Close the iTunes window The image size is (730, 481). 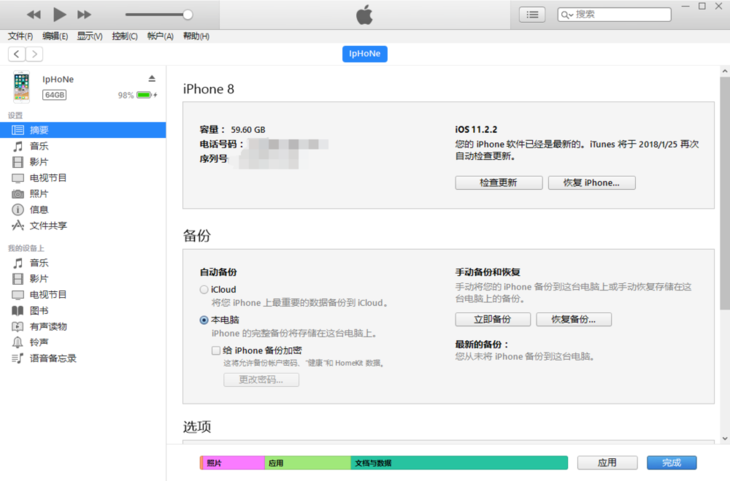click(x=719, y=7)
